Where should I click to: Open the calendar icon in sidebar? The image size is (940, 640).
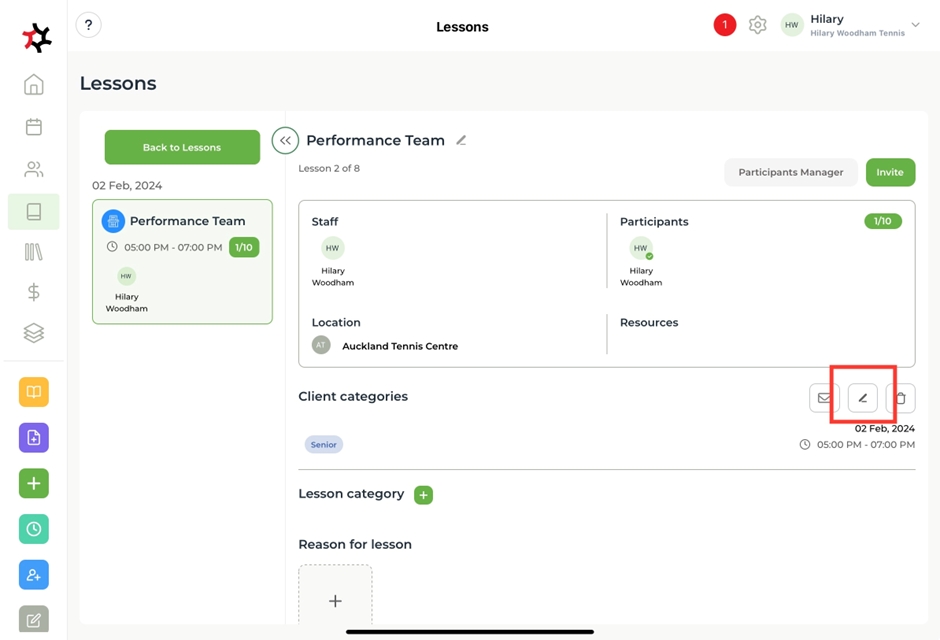click(34, 127)
